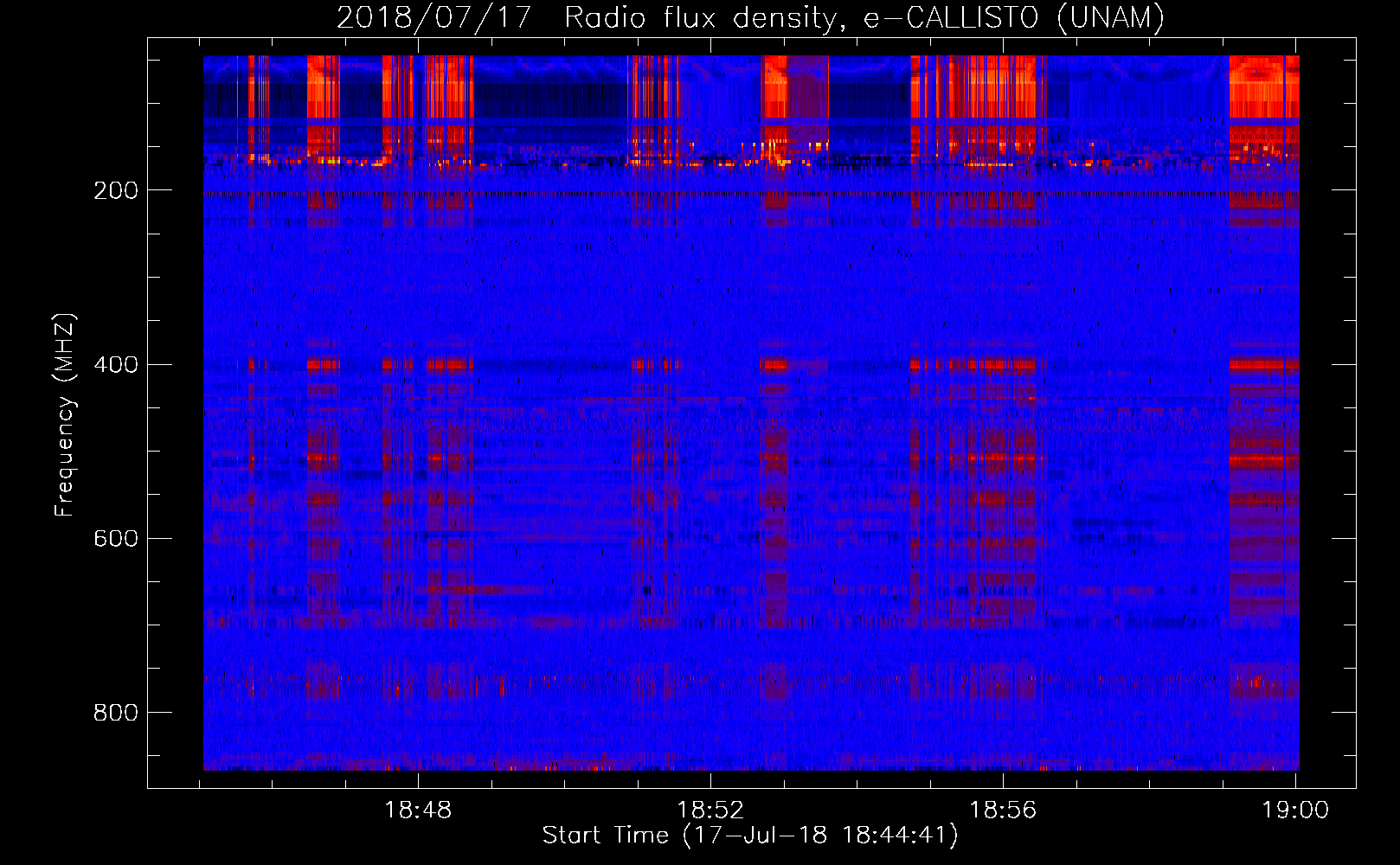
Task: Click the 18:52 time tick label
Action: pos(710,810)
